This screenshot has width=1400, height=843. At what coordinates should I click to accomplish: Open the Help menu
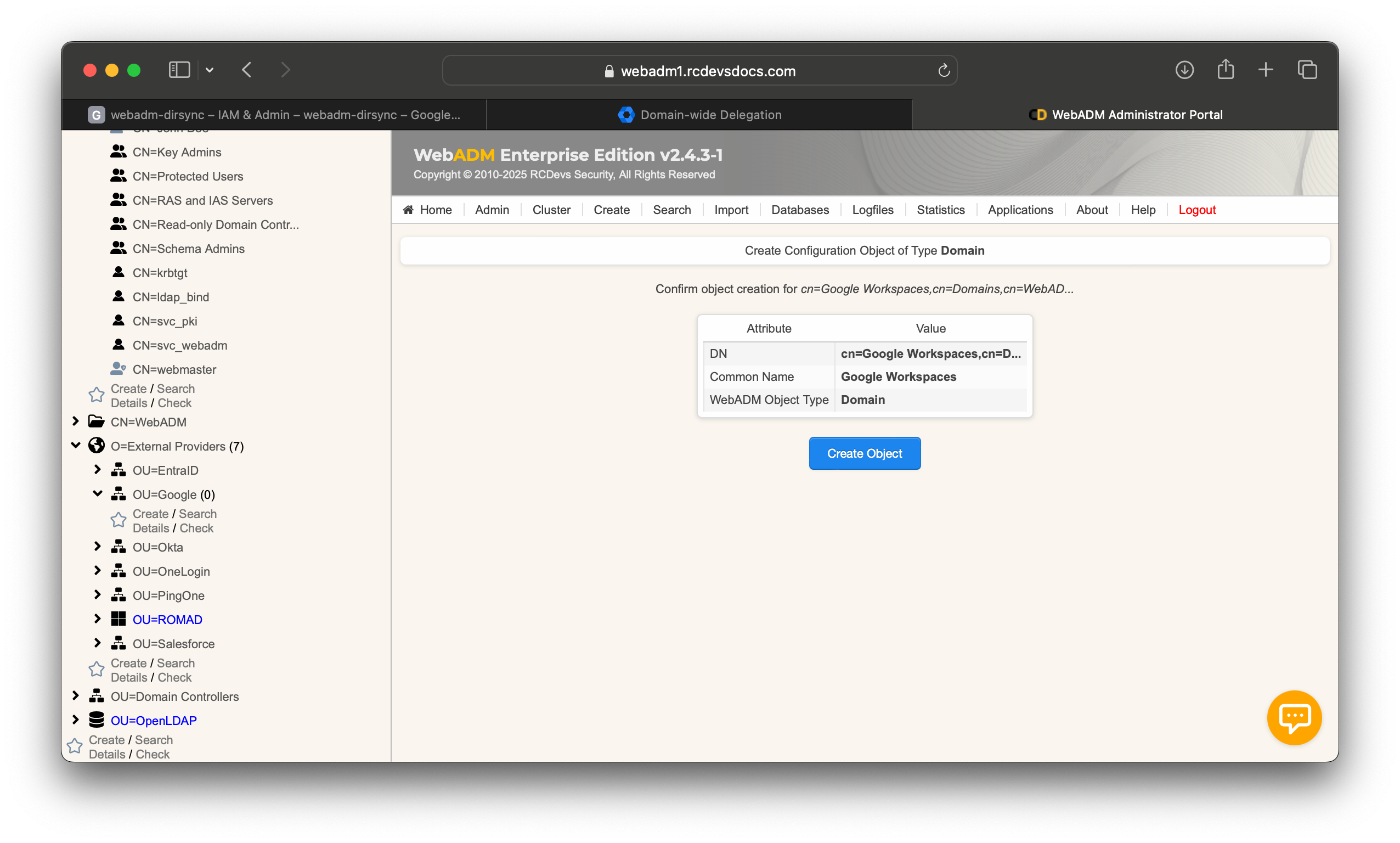tap(1142, 210)
